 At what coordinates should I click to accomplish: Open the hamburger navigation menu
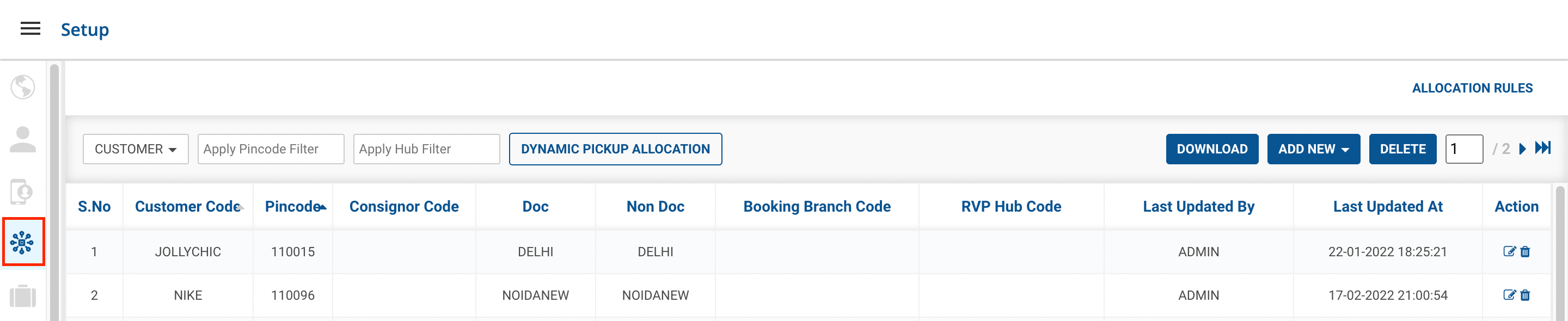pyautogui.click(x=30, y=29)
